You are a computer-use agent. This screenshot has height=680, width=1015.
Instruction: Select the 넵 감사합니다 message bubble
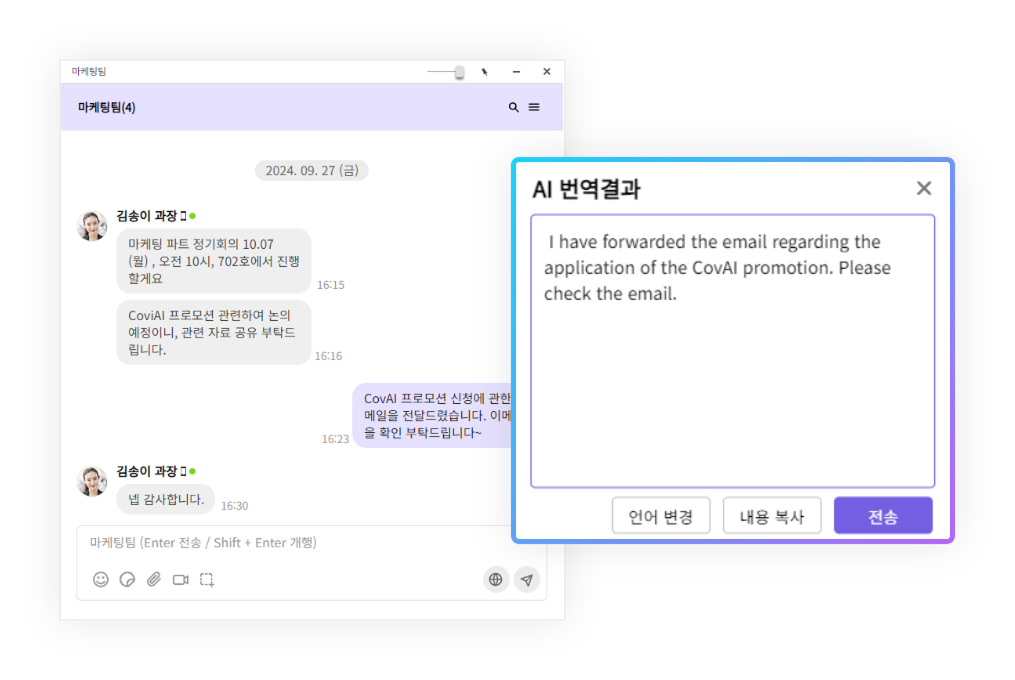166,499
